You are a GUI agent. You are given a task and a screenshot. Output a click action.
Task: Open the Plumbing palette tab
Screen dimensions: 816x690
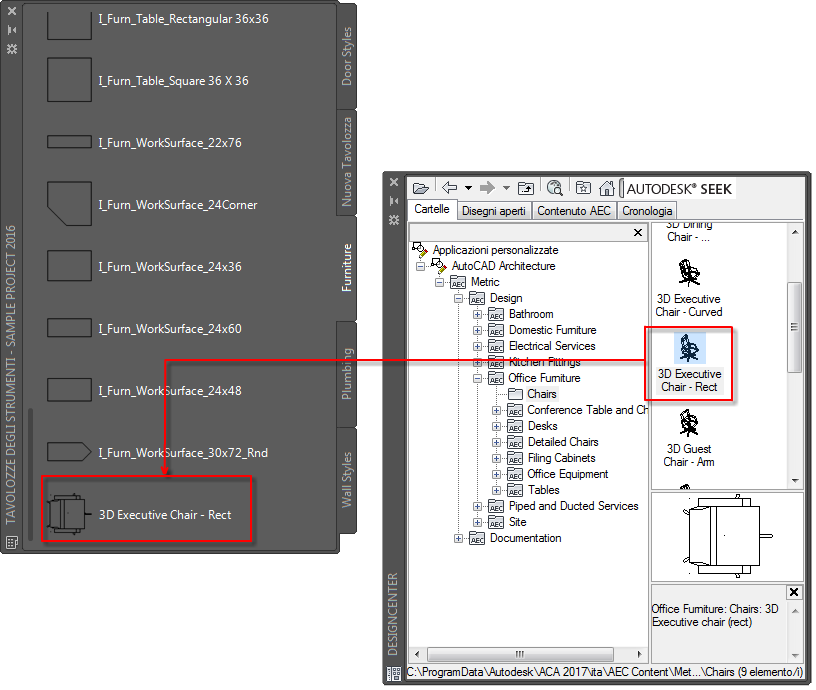[x=347, y=374]
